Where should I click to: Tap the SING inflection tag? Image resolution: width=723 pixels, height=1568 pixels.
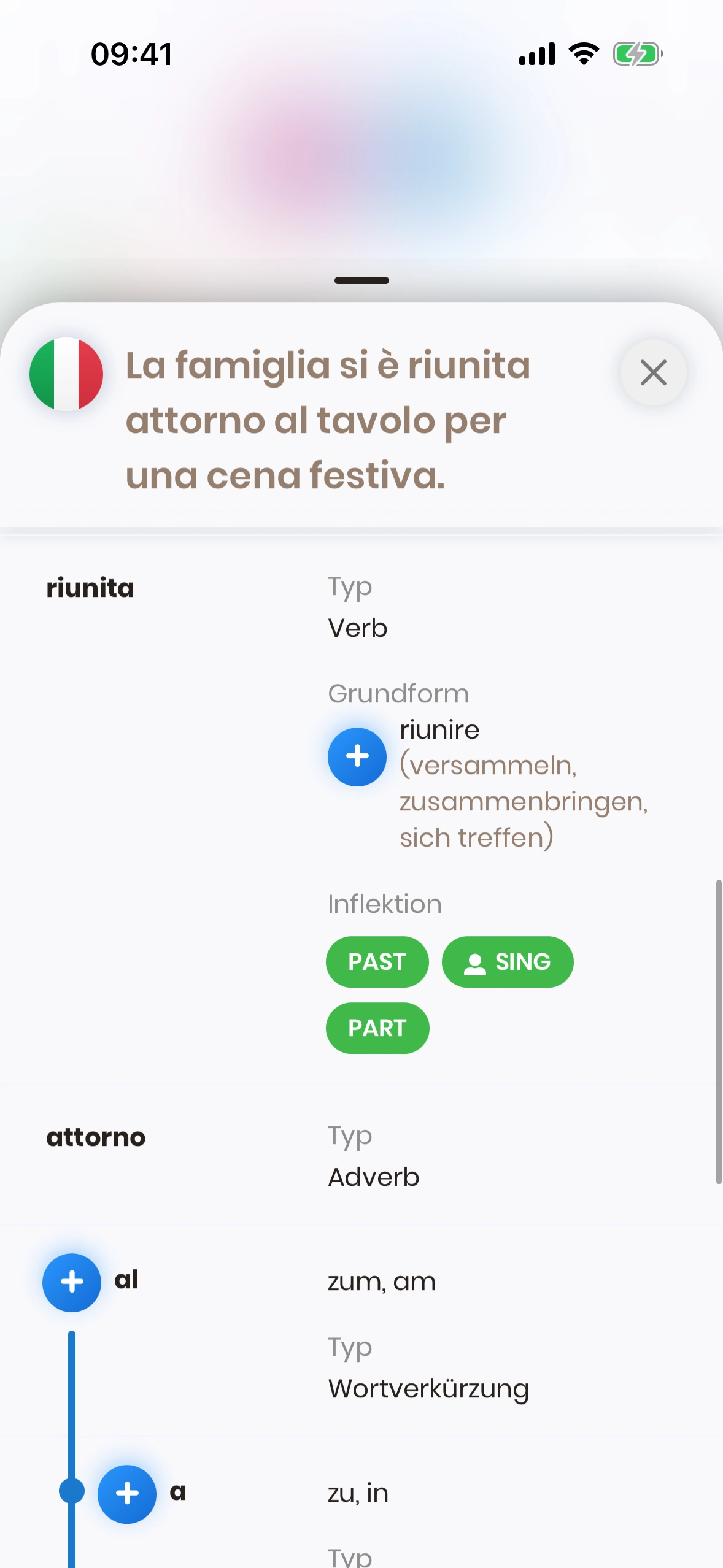(508, 961)
